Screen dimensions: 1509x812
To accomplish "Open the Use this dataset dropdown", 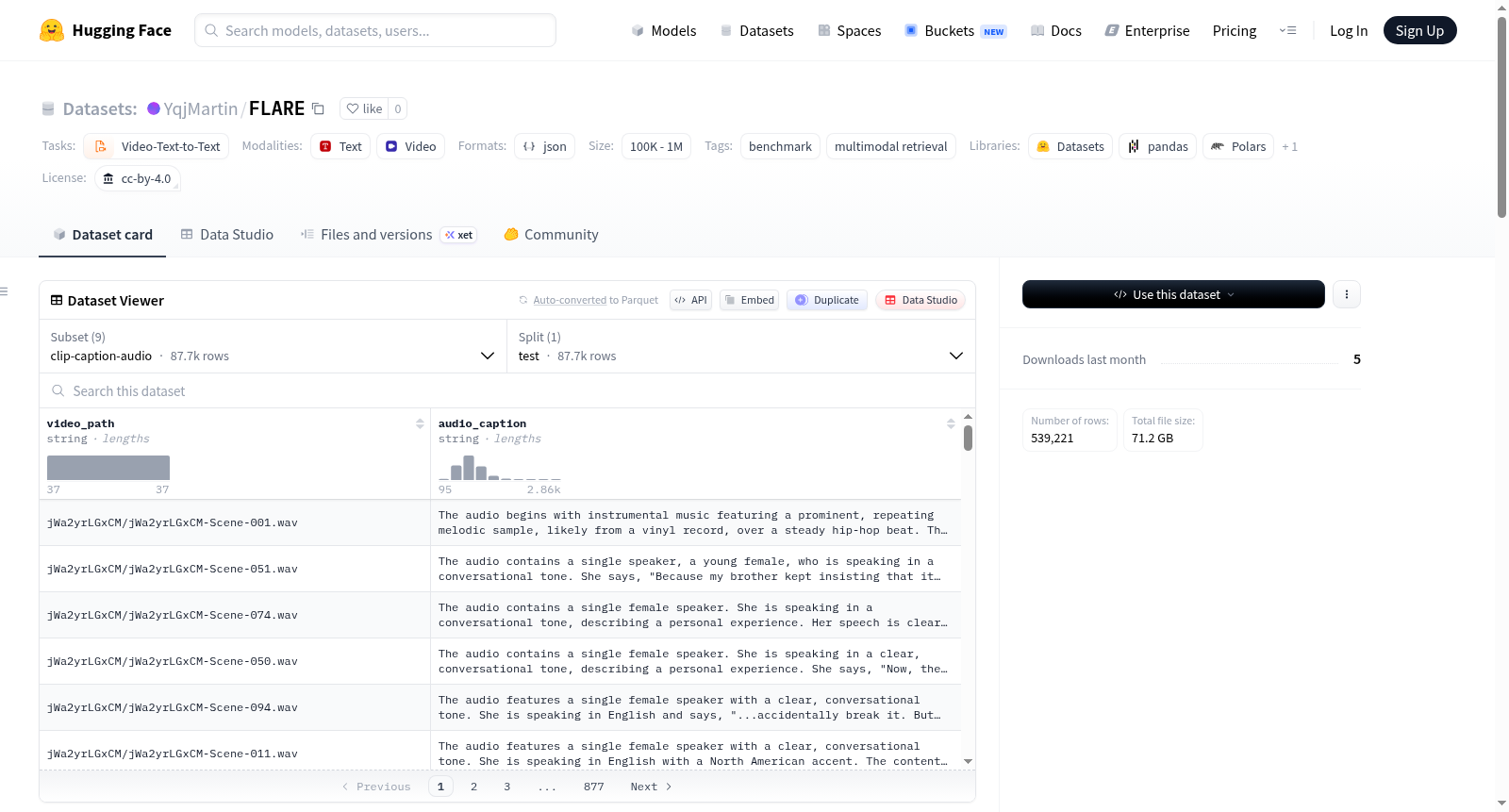I will [x=1173, y=294].
